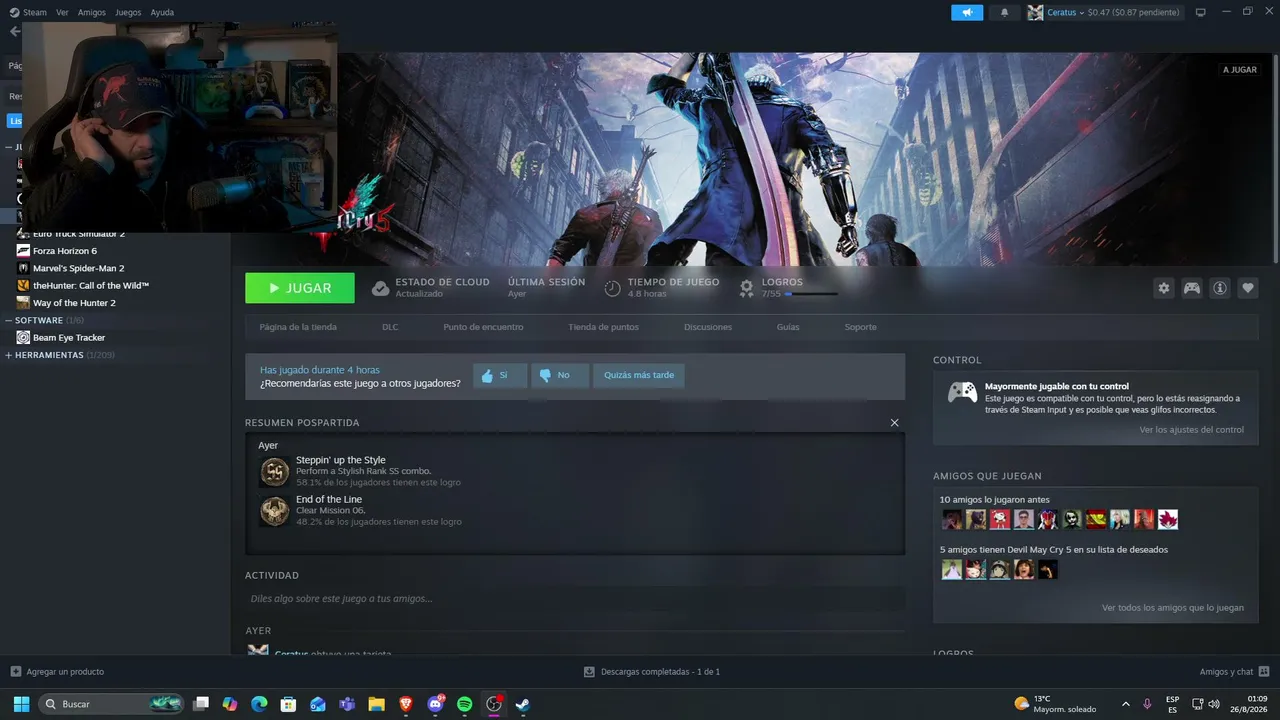The width and height of the screenshot is (1280, 720).
Task: Click the Forza Horizon 6 game icon
Action: coord(24,251)
